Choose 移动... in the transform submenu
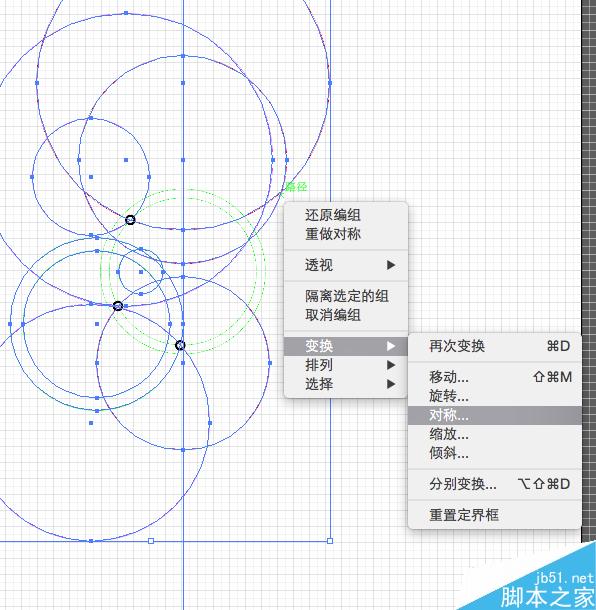 [494, 377]
